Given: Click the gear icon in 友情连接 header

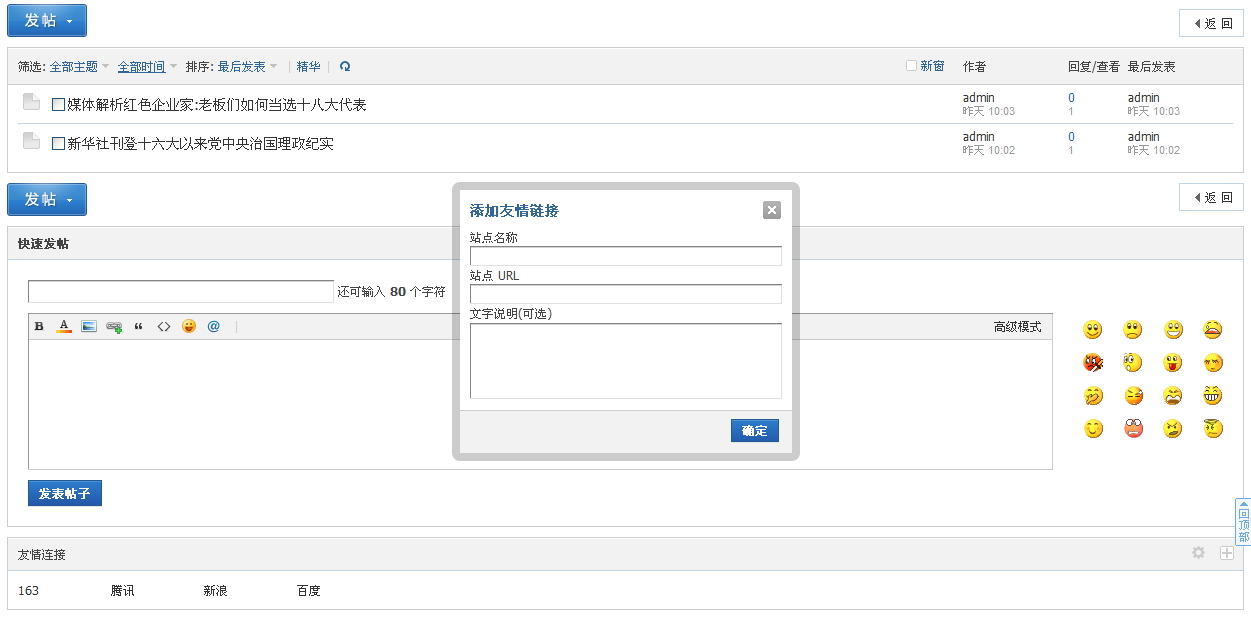Looking at the screenshot, I should [1198, 553].
